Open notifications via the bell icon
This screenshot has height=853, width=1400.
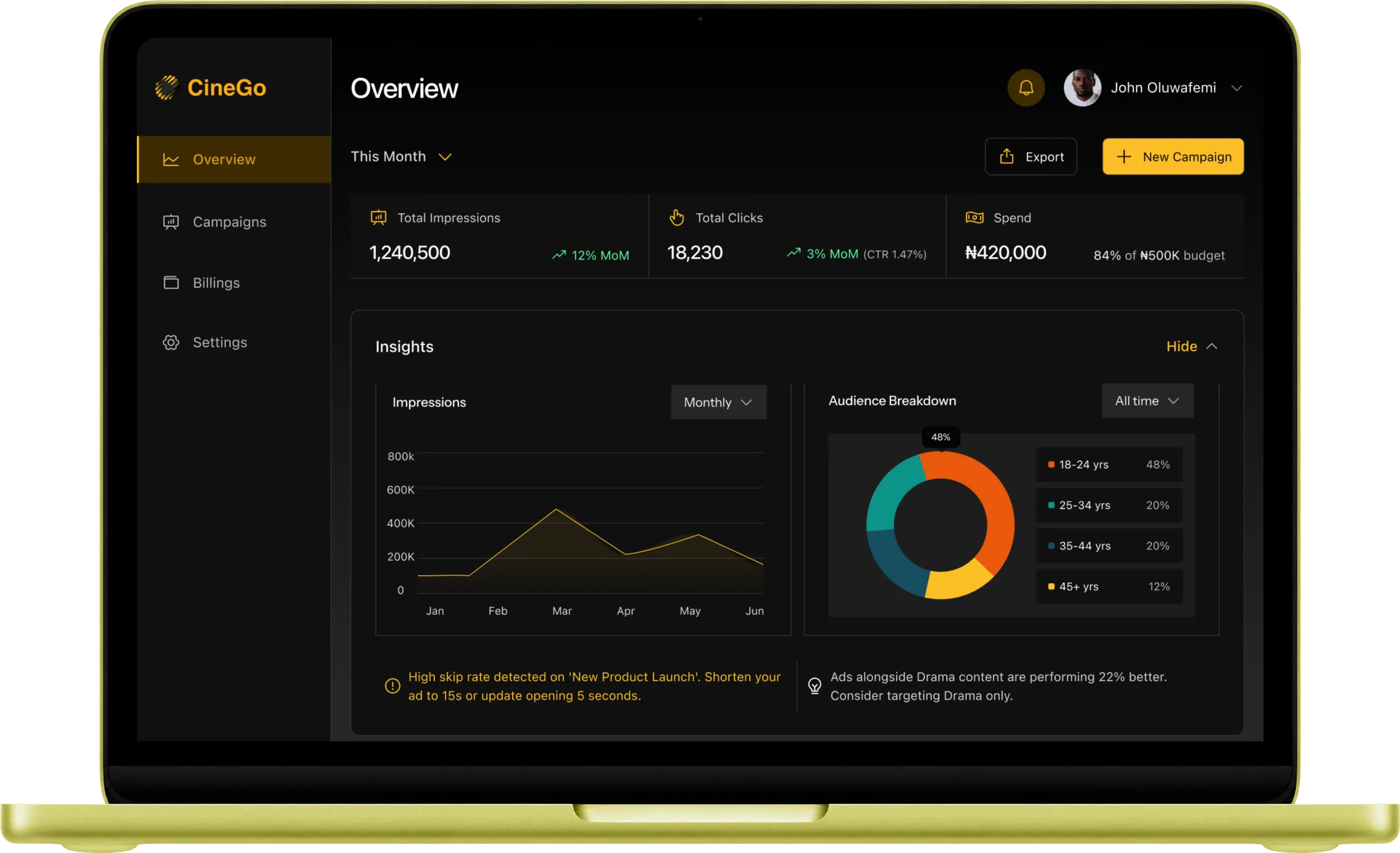coord(1025,88)
